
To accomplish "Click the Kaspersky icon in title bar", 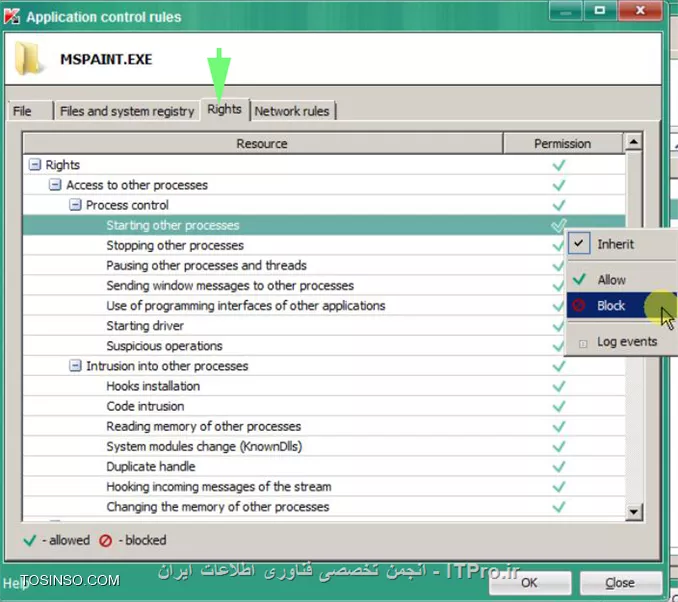I will [12, 16].
